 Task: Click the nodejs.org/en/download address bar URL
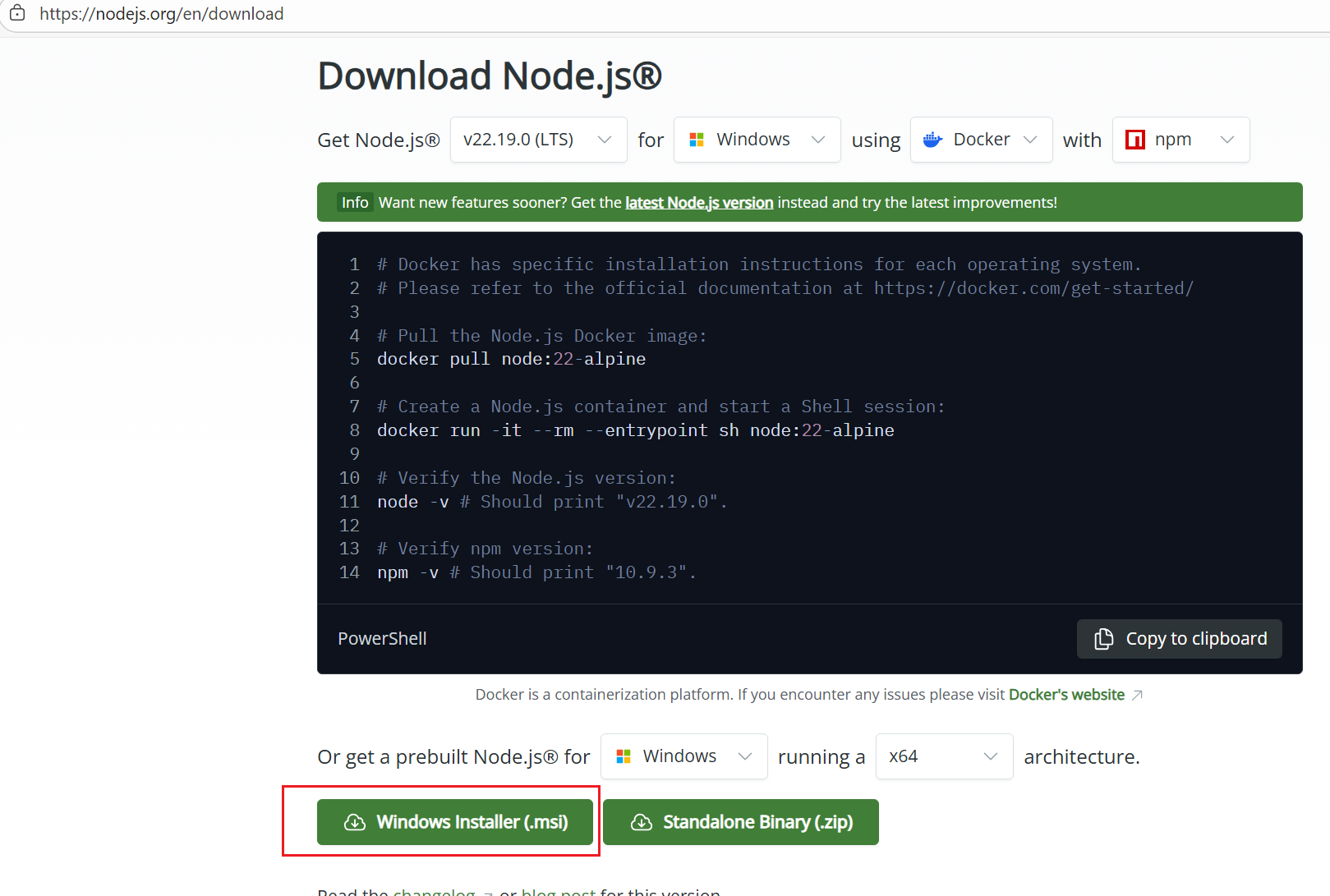(x=161, y=14)
